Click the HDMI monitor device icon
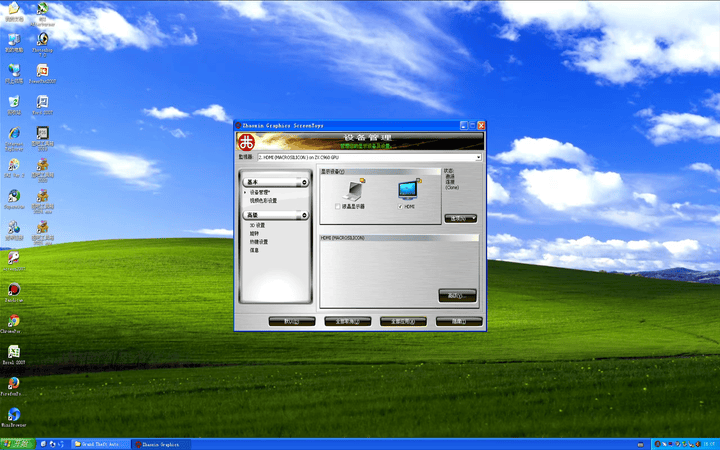The height and width of the screenshot is (450, 720). click(409, 189)
